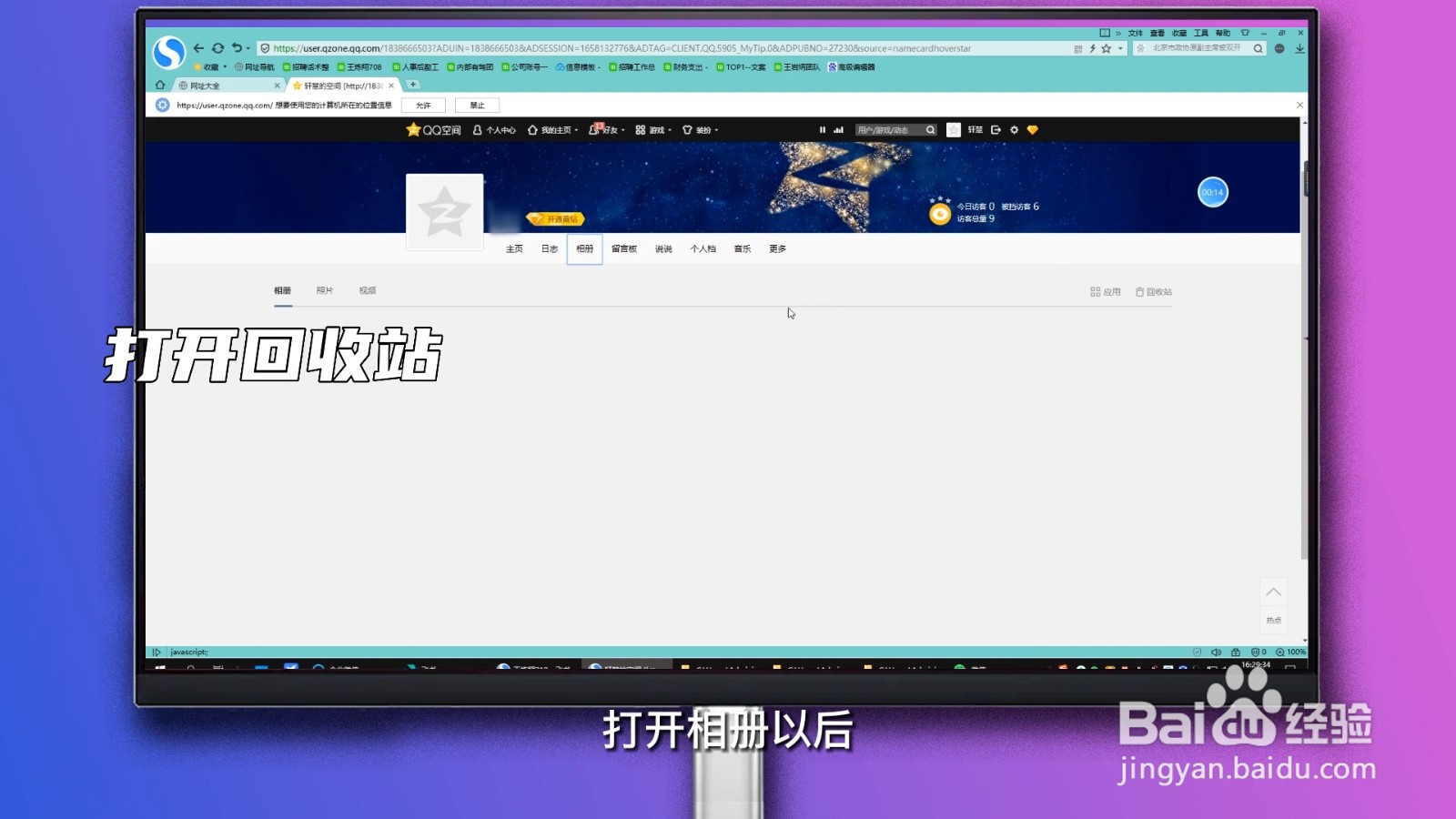Pause feed updates with the pause icon

click(x=822, y=129)
